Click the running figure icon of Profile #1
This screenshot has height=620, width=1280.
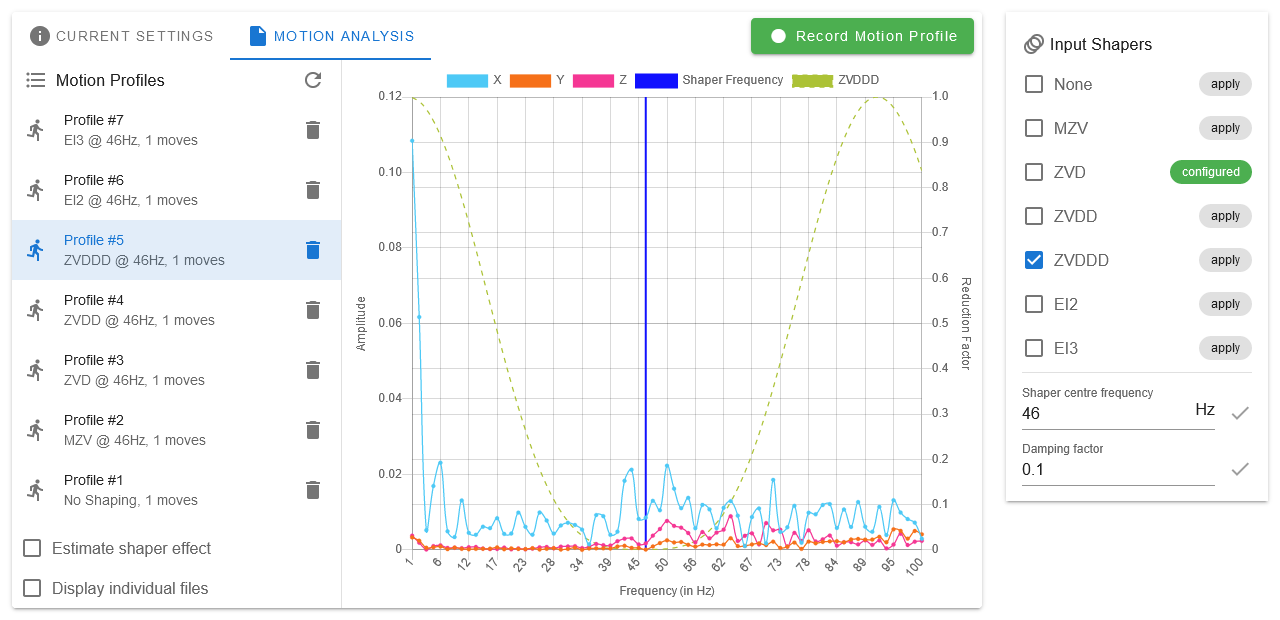[x=36, y=490]
